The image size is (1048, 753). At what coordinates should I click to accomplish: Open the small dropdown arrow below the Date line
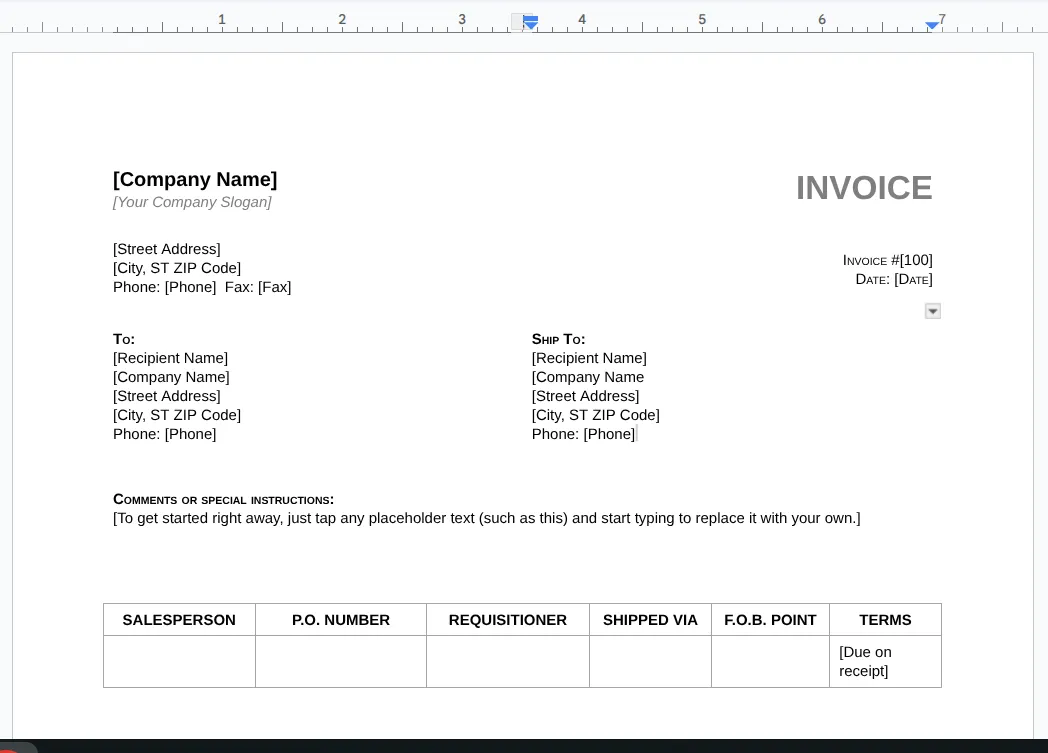point(932,311)
